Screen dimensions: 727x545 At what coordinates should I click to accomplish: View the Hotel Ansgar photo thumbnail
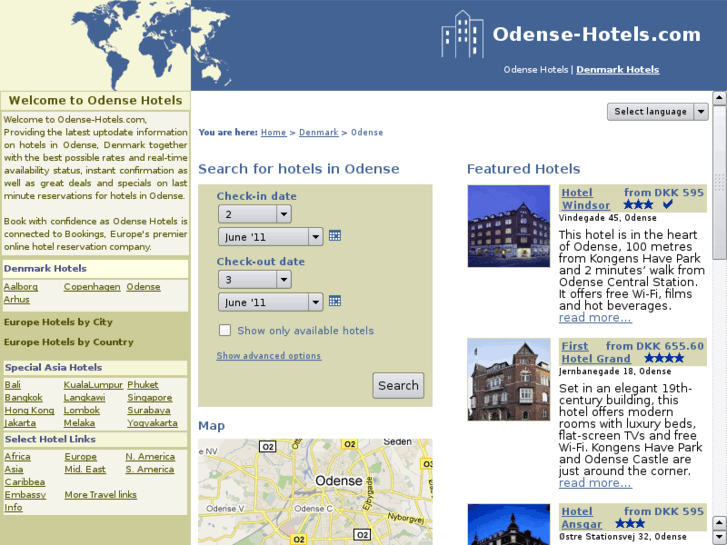click(x=509, y=524)
